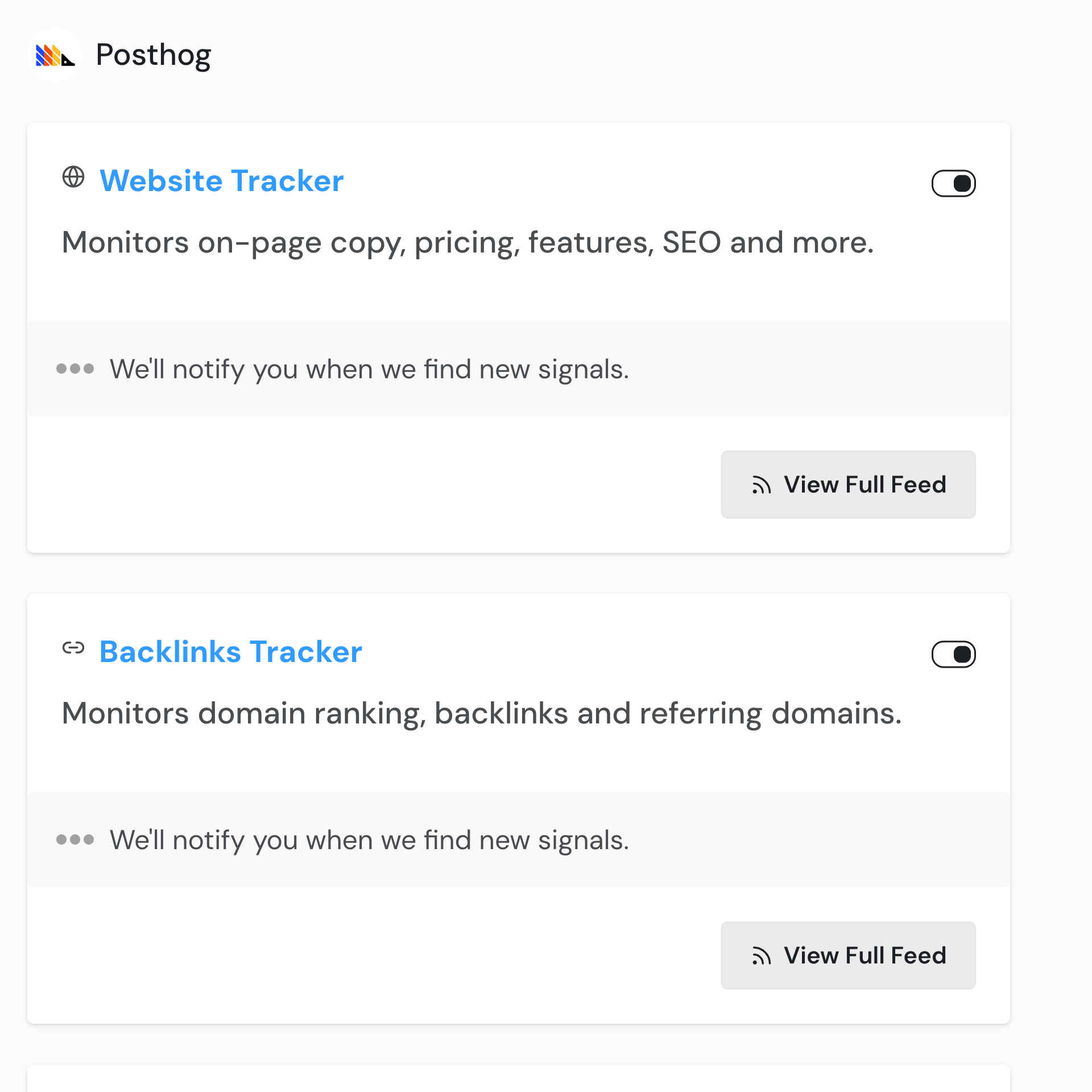
Task: Click the globe icon beside Website Tracker
Action: (73, 177)
